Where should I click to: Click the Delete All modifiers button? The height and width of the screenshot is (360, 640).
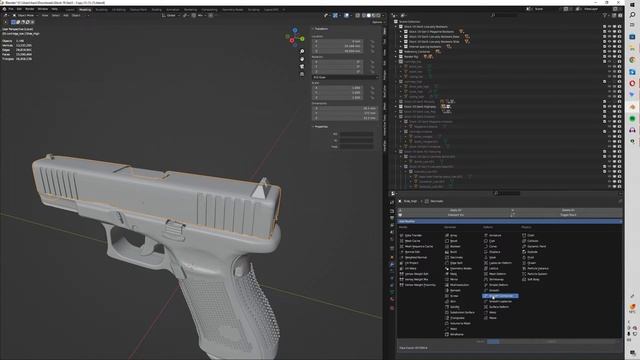(x=568, y=210)
